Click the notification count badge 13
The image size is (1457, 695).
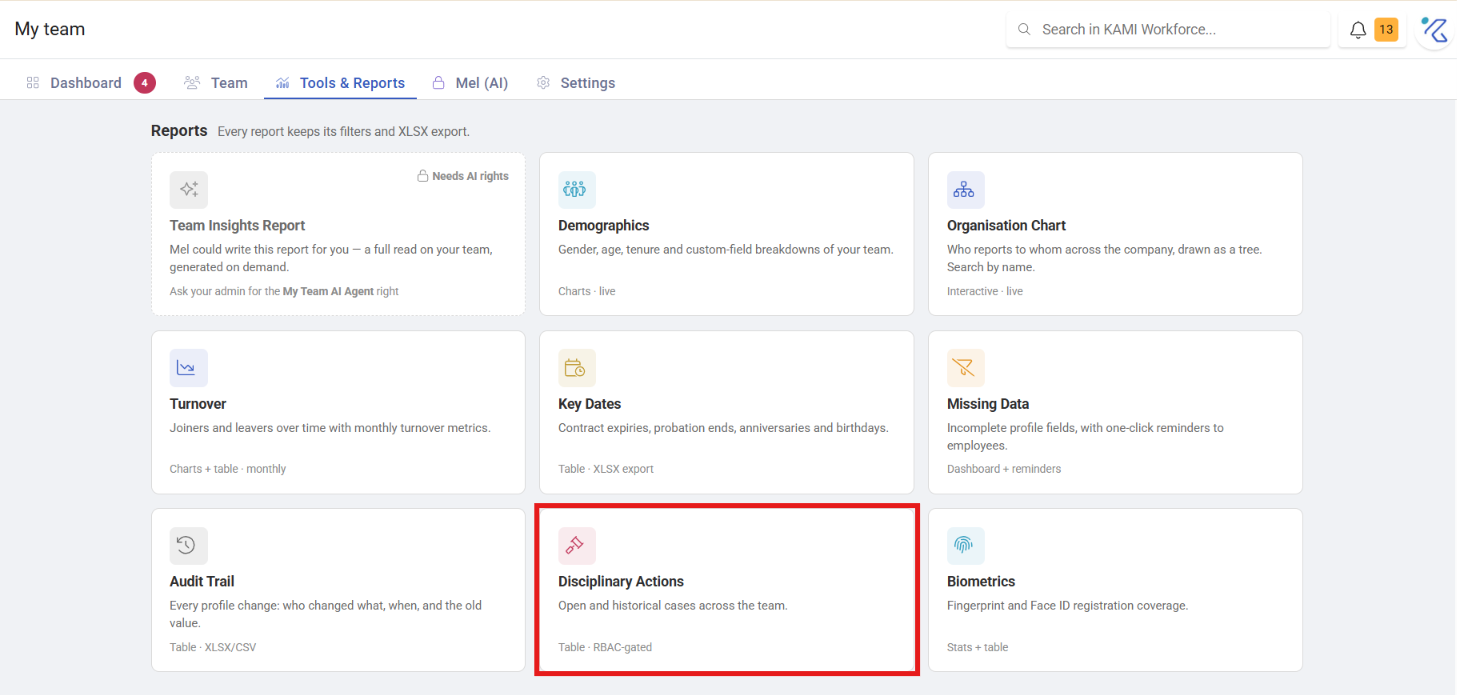[x=1386, y=30]
